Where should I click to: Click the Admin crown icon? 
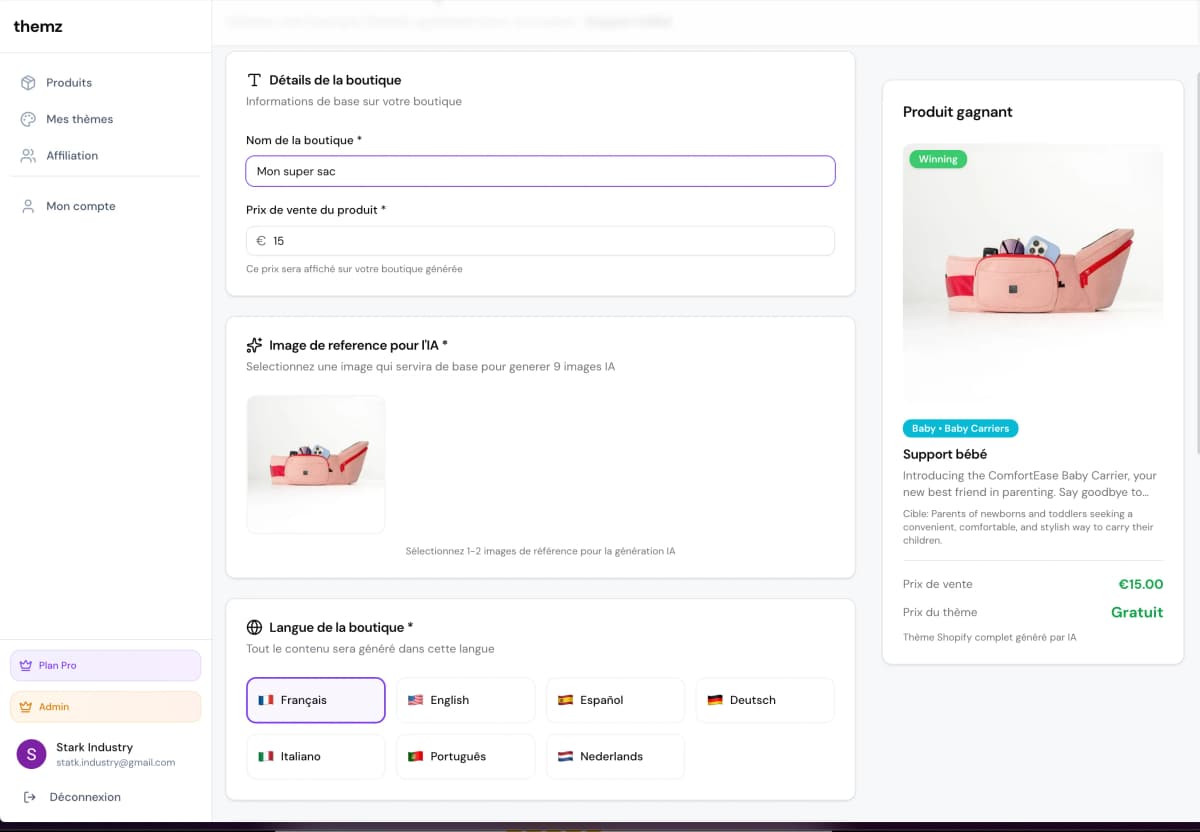(x=26, y=707)
